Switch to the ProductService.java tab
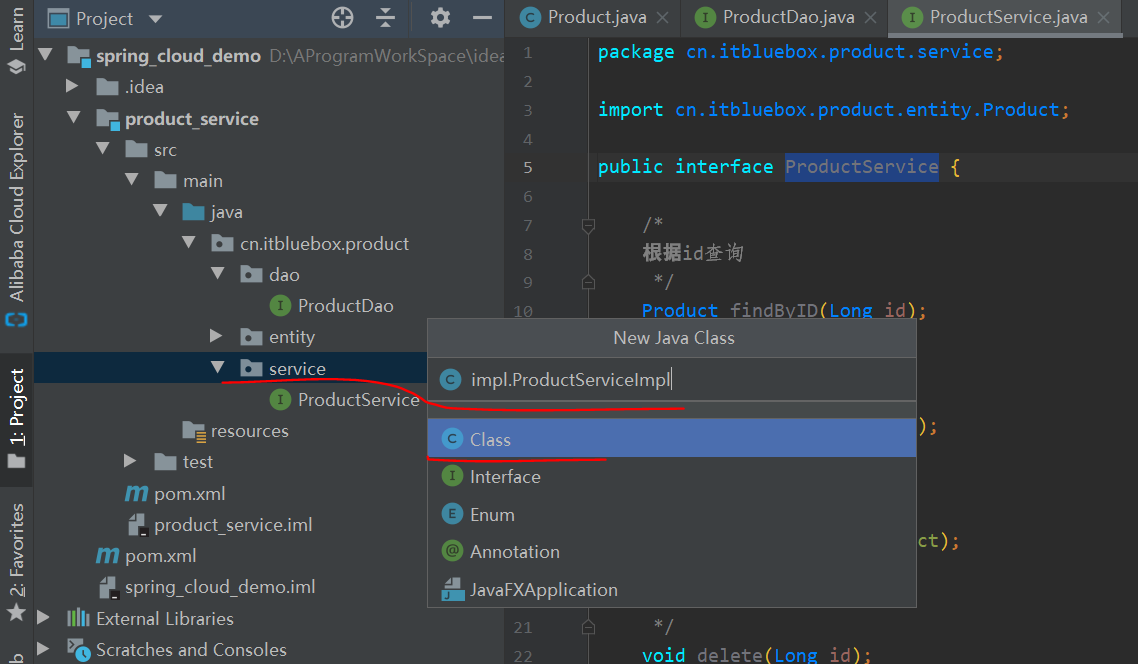 [x=1008, y=17]
